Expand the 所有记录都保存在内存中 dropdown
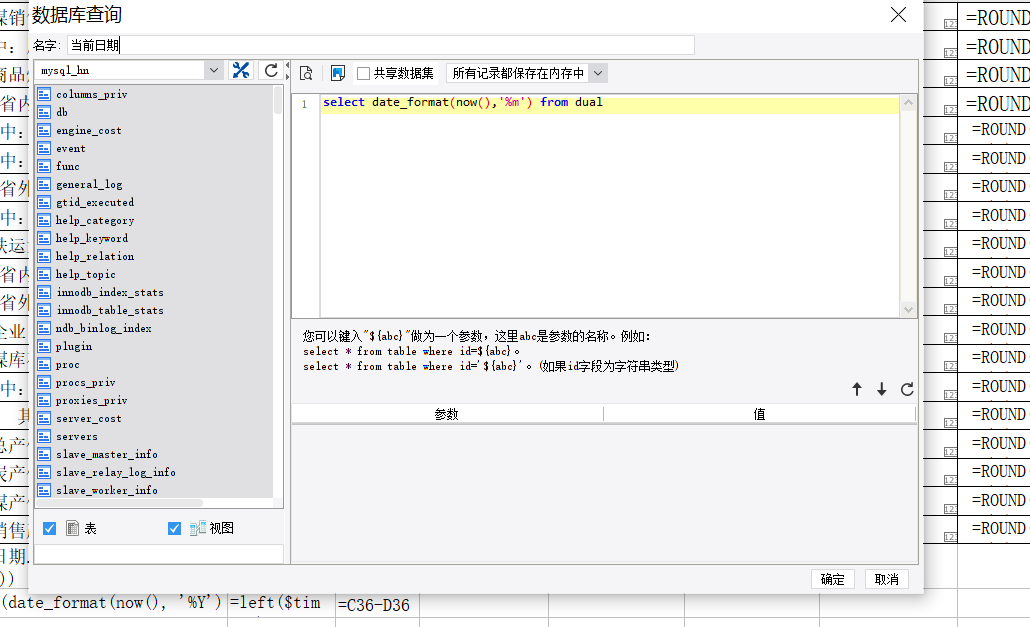This screenshot has width=1030, height=627. [597, 73]
